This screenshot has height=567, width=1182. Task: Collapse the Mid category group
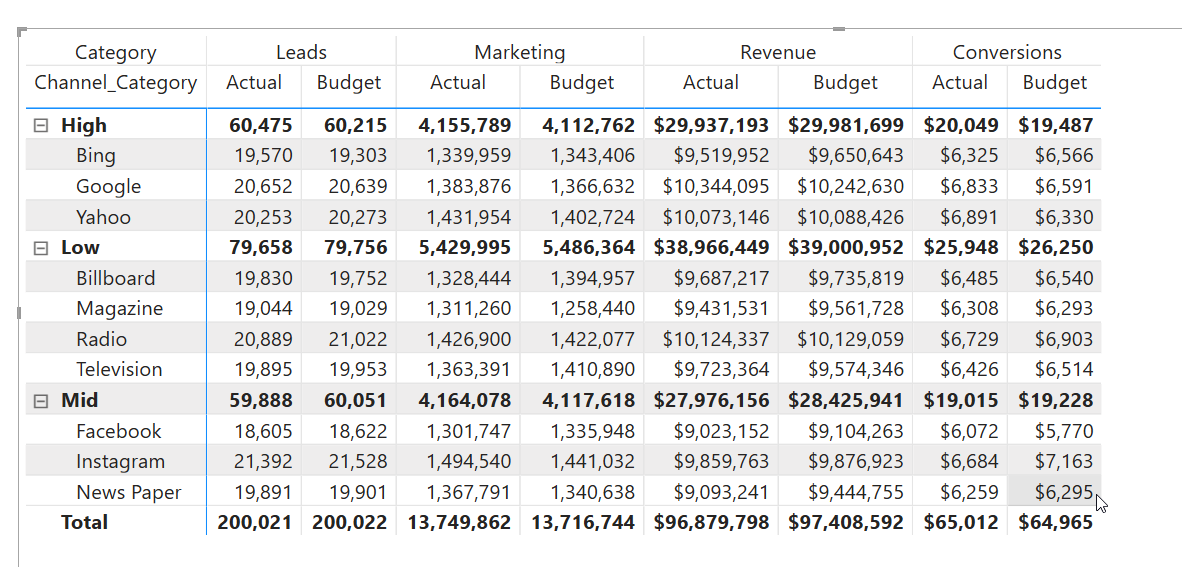point(41,401)
